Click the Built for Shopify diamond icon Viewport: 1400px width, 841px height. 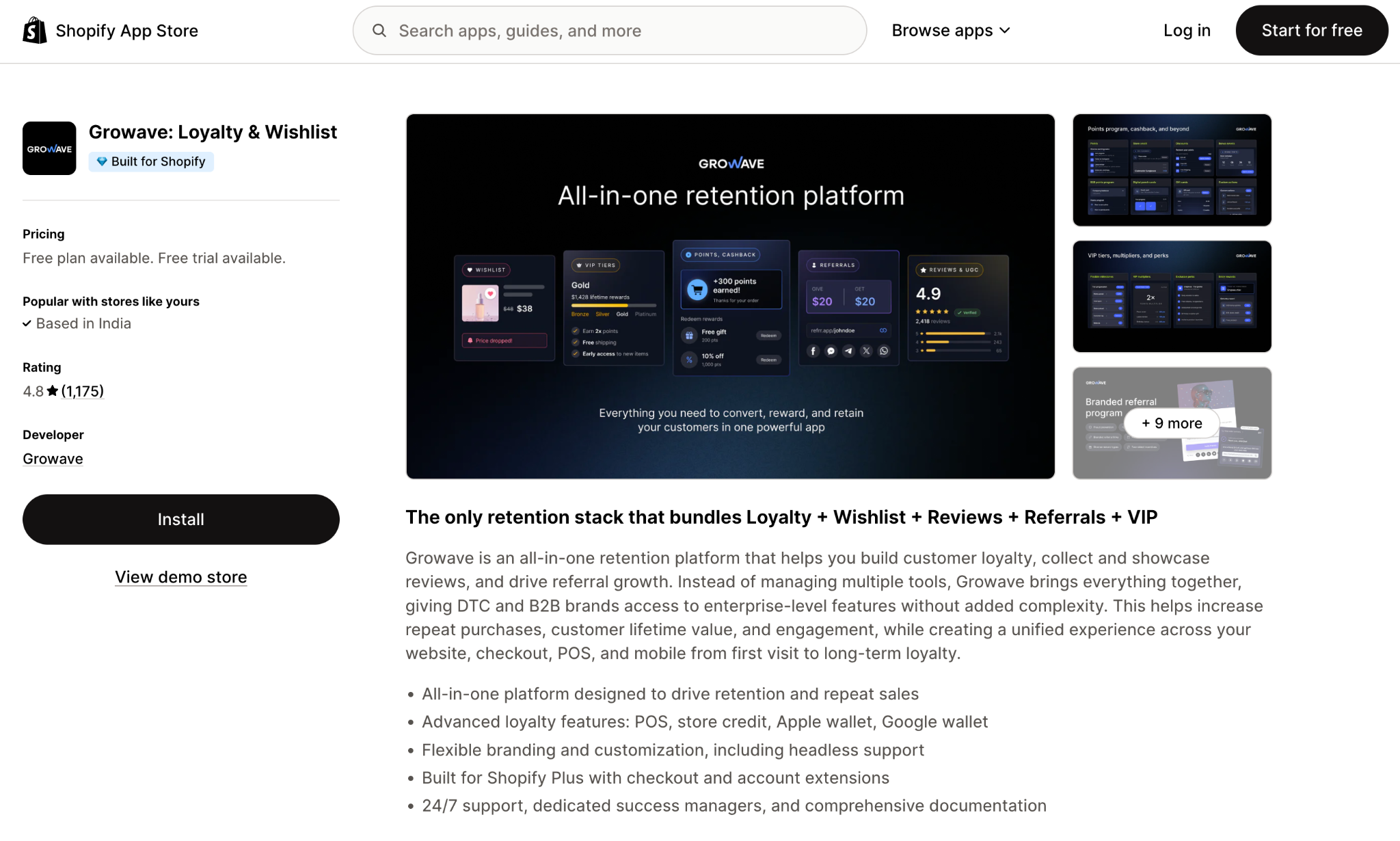click(x=102, y=161)
